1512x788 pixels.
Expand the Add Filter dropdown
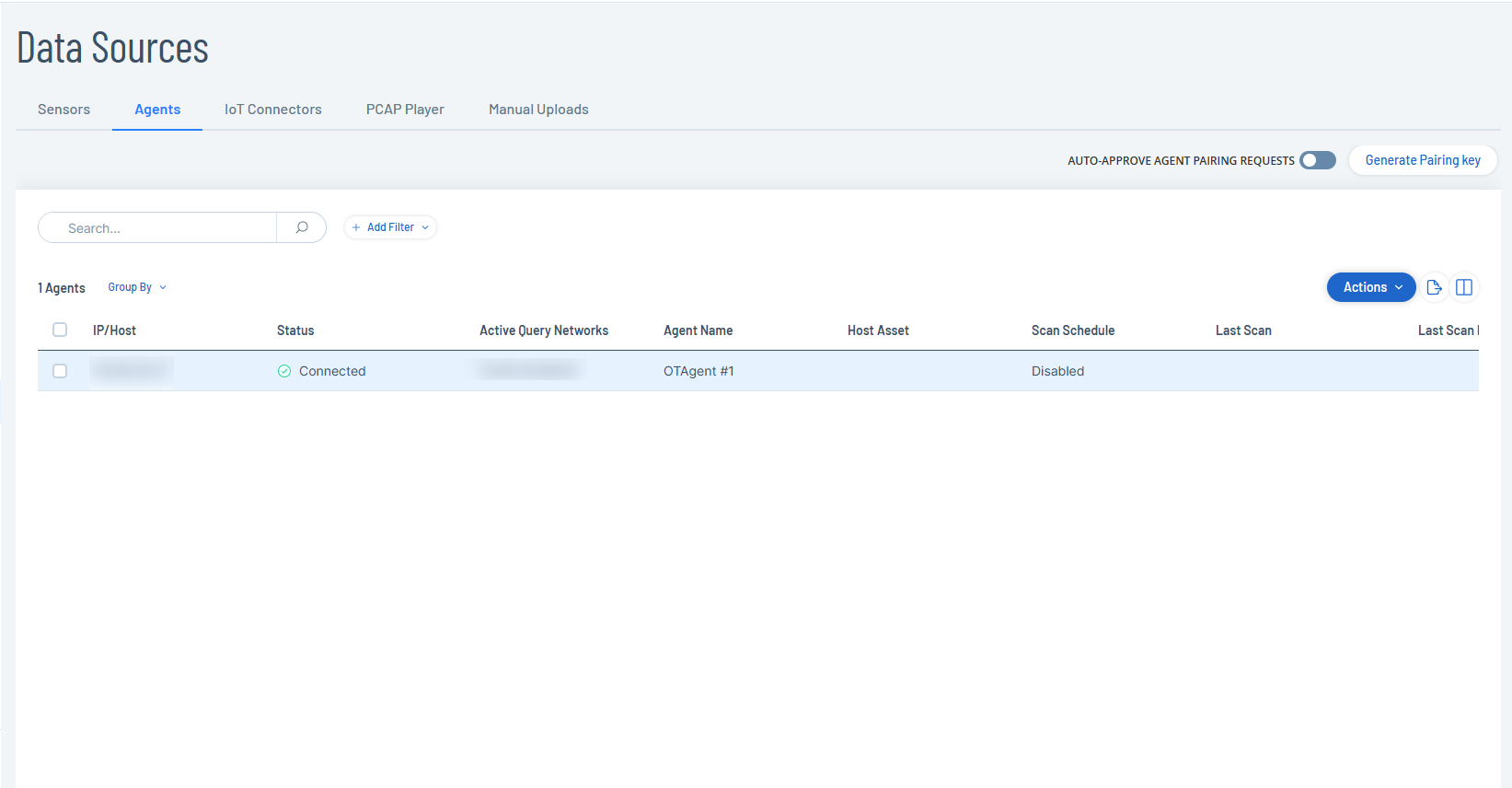390,227
